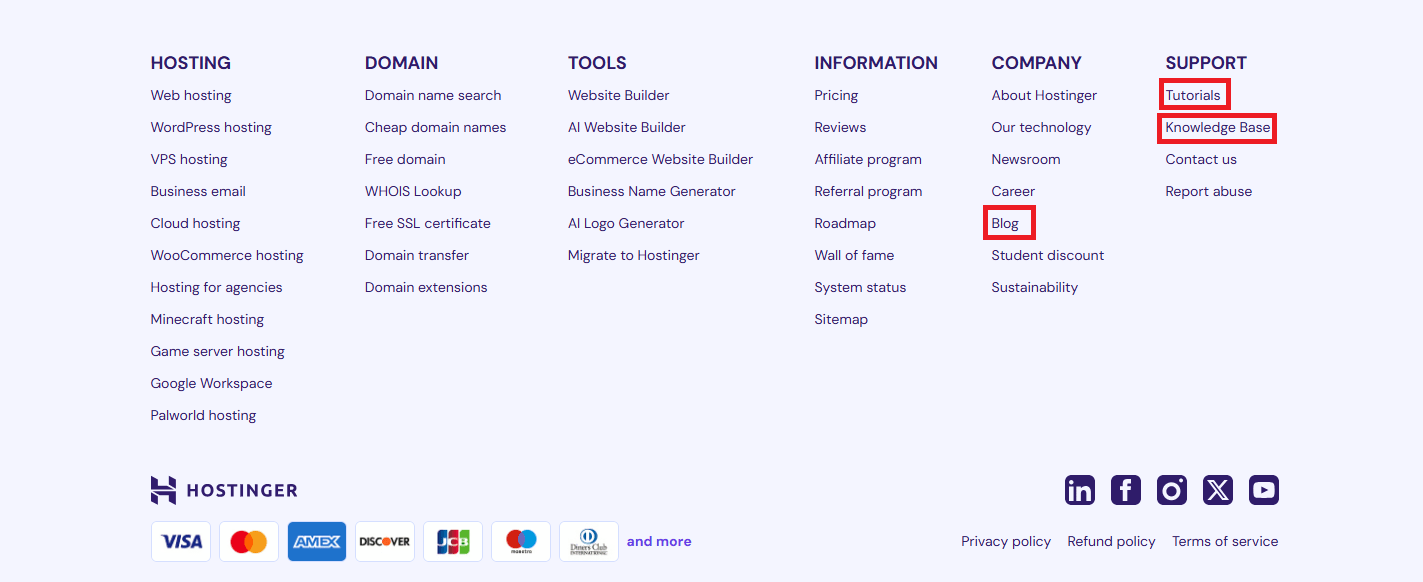Viewport: 1423px width, 582px height.
Task: Go to Google Workspace link
Action: pos(212,383)
